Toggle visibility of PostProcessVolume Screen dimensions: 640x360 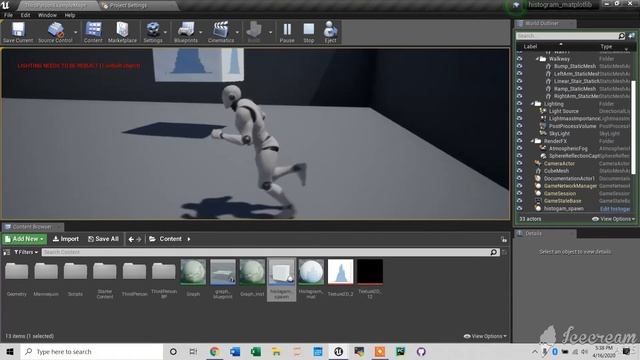tap(520, 126)
